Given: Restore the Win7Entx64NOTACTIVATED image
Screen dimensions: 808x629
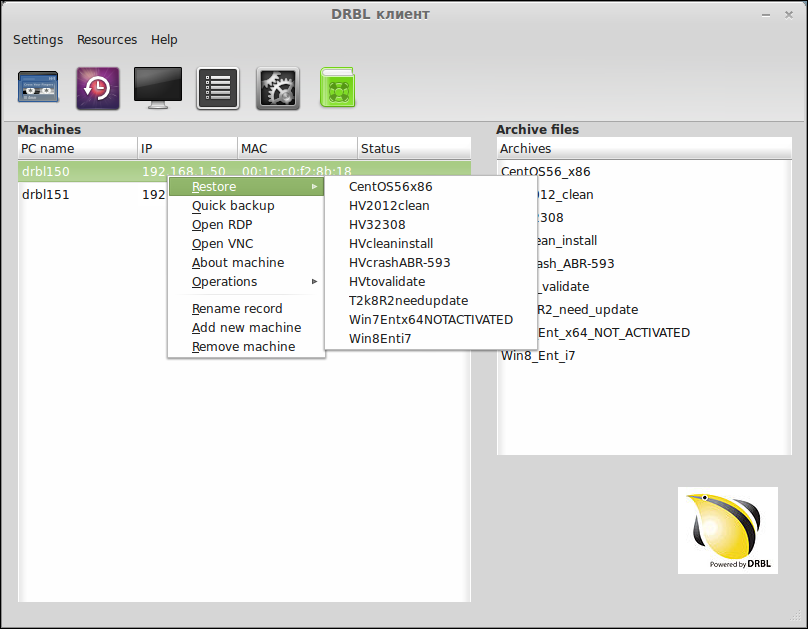Looking at the screenshot, I should coord(431,320).
